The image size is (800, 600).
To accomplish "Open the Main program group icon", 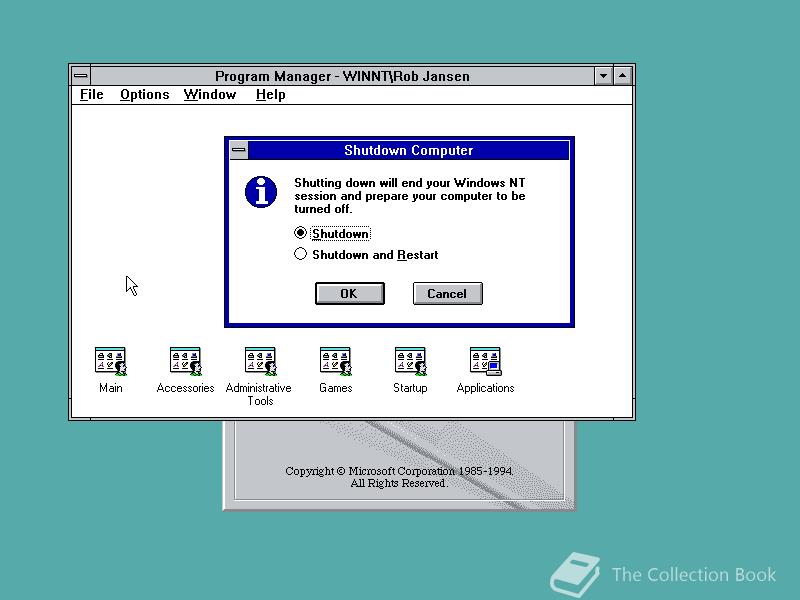I will pos(110,361).
